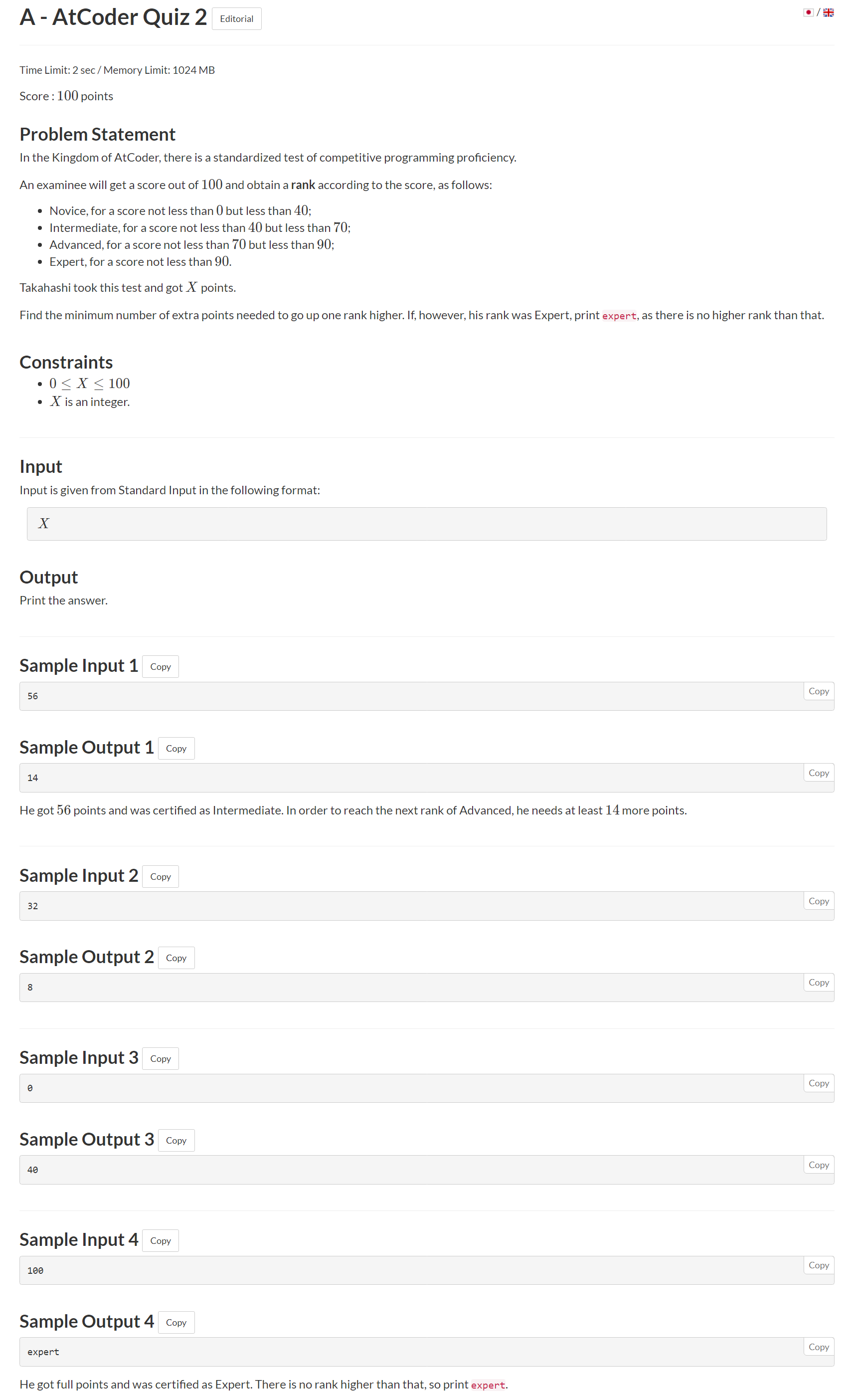849x1400 pixels.
Task: Copy Sample Output 2 using heading button
Action: point(176,958)
